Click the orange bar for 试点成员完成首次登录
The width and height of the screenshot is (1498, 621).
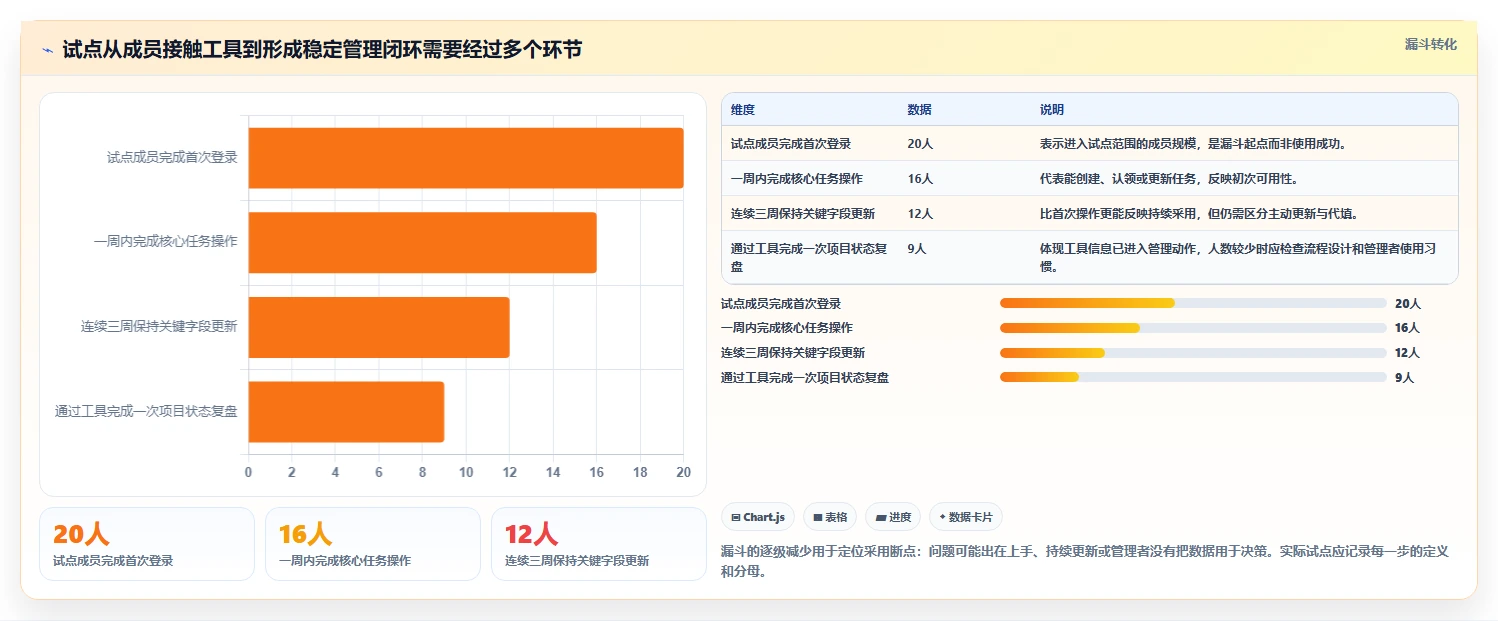point(466,158)
